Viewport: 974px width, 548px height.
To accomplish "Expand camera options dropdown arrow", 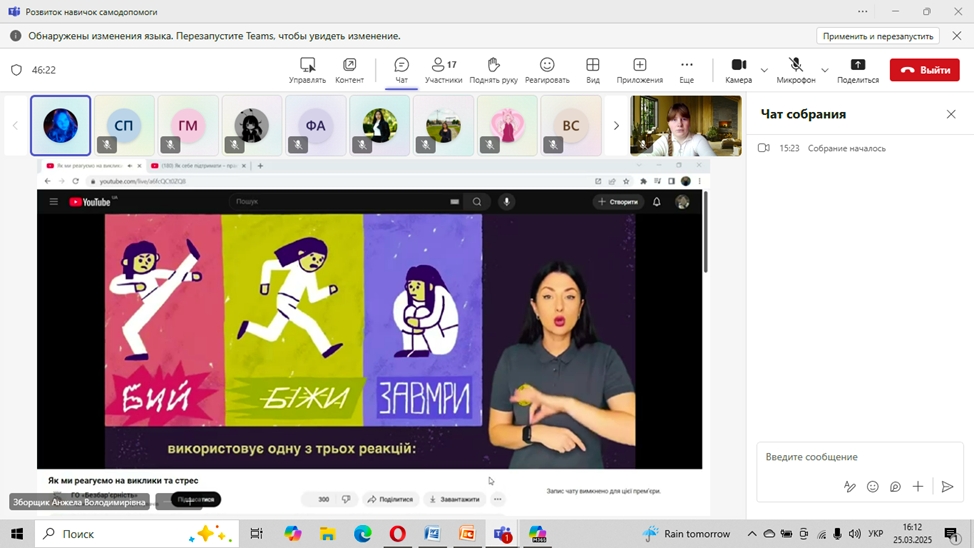I will tap(764, 70).
